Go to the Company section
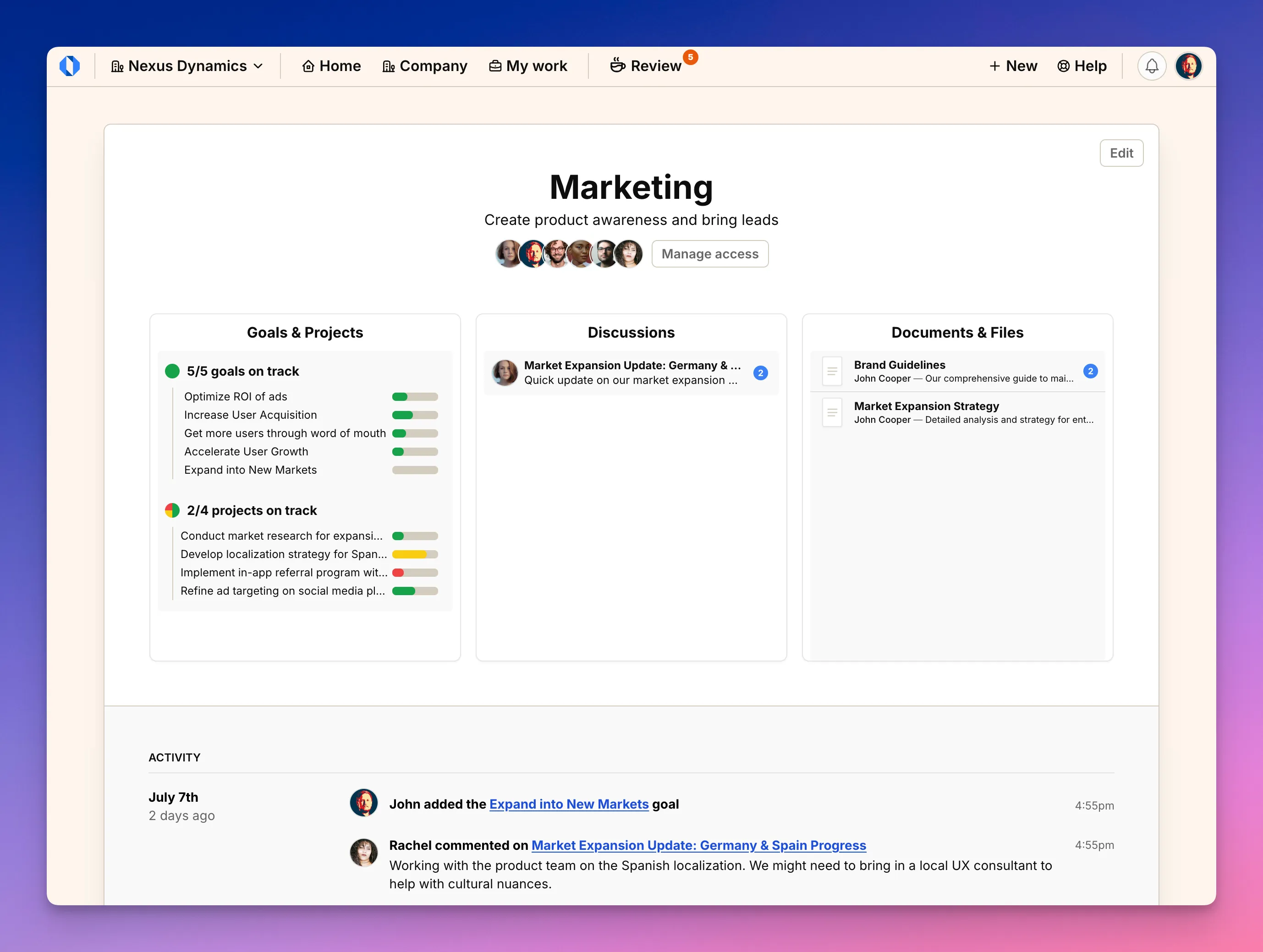 point(425,66)
